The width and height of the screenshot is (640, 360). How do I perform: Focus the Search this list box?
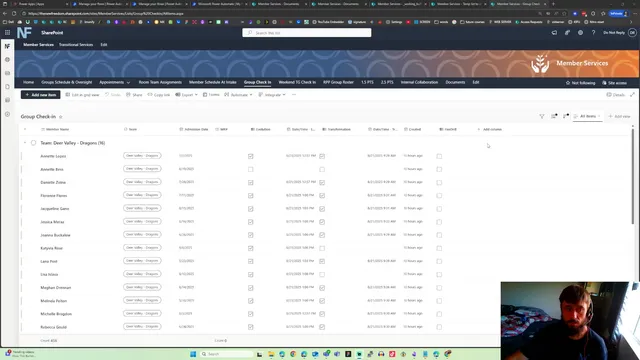(307, 33)
